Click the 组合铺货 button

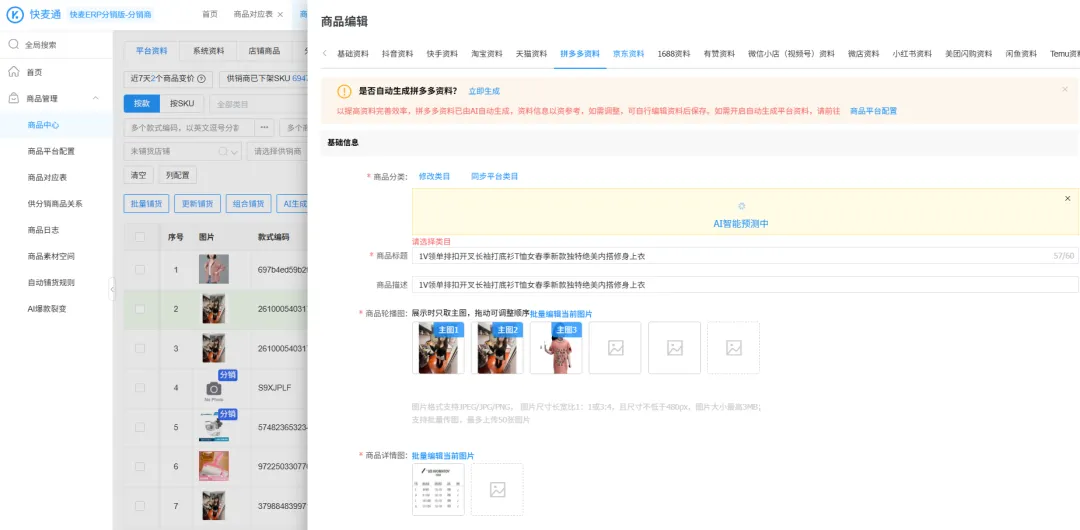click(248, 203)
